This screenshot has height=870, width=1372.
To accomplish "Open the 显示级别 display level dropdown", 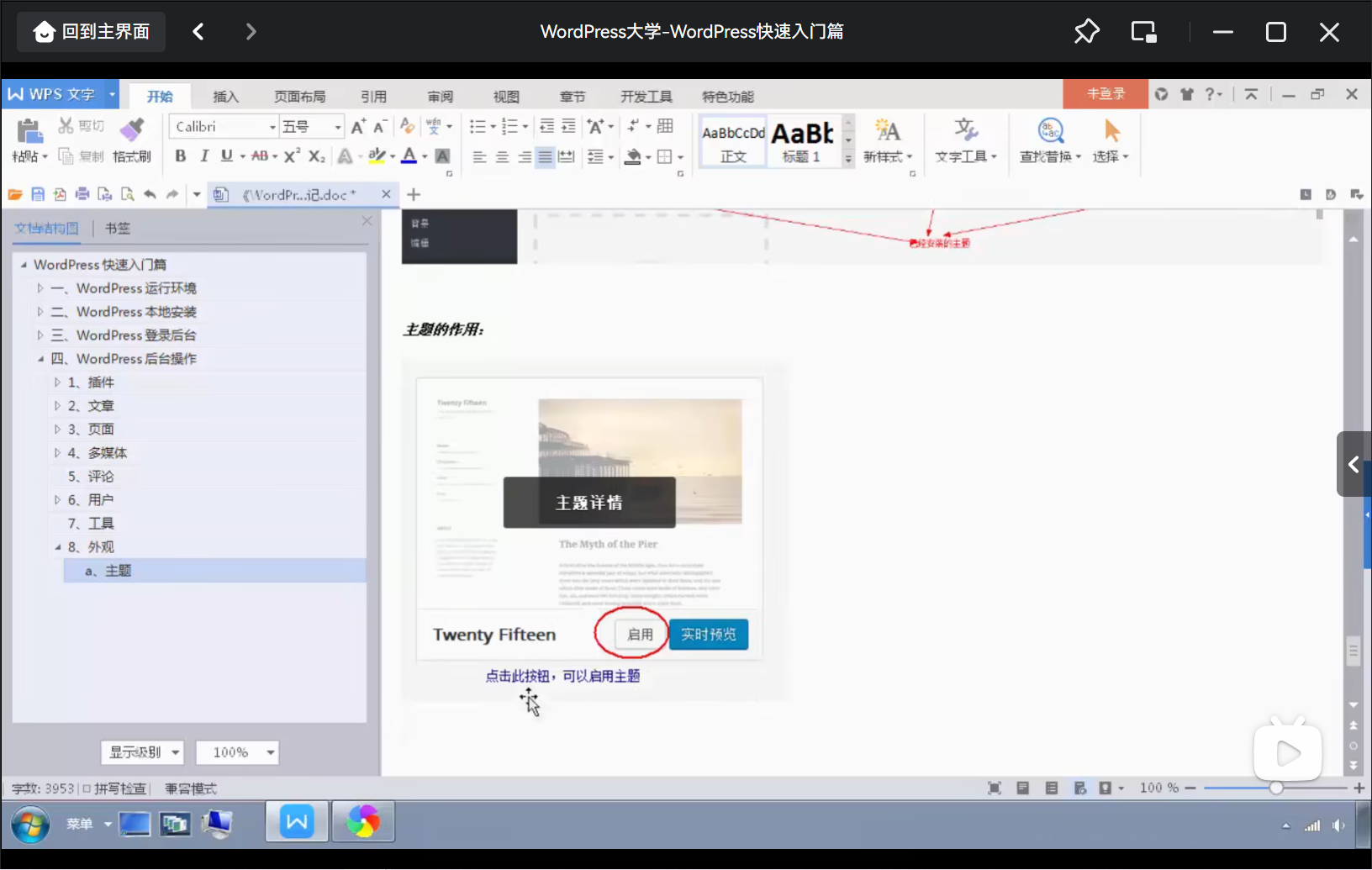I will tap(143, 752).
